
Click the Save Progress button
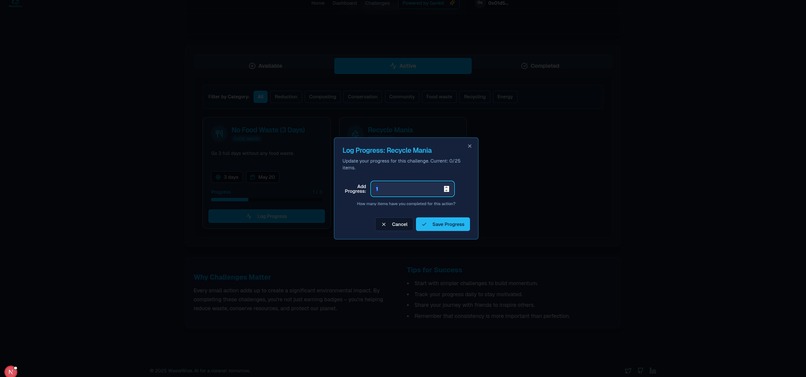[443, 224]
